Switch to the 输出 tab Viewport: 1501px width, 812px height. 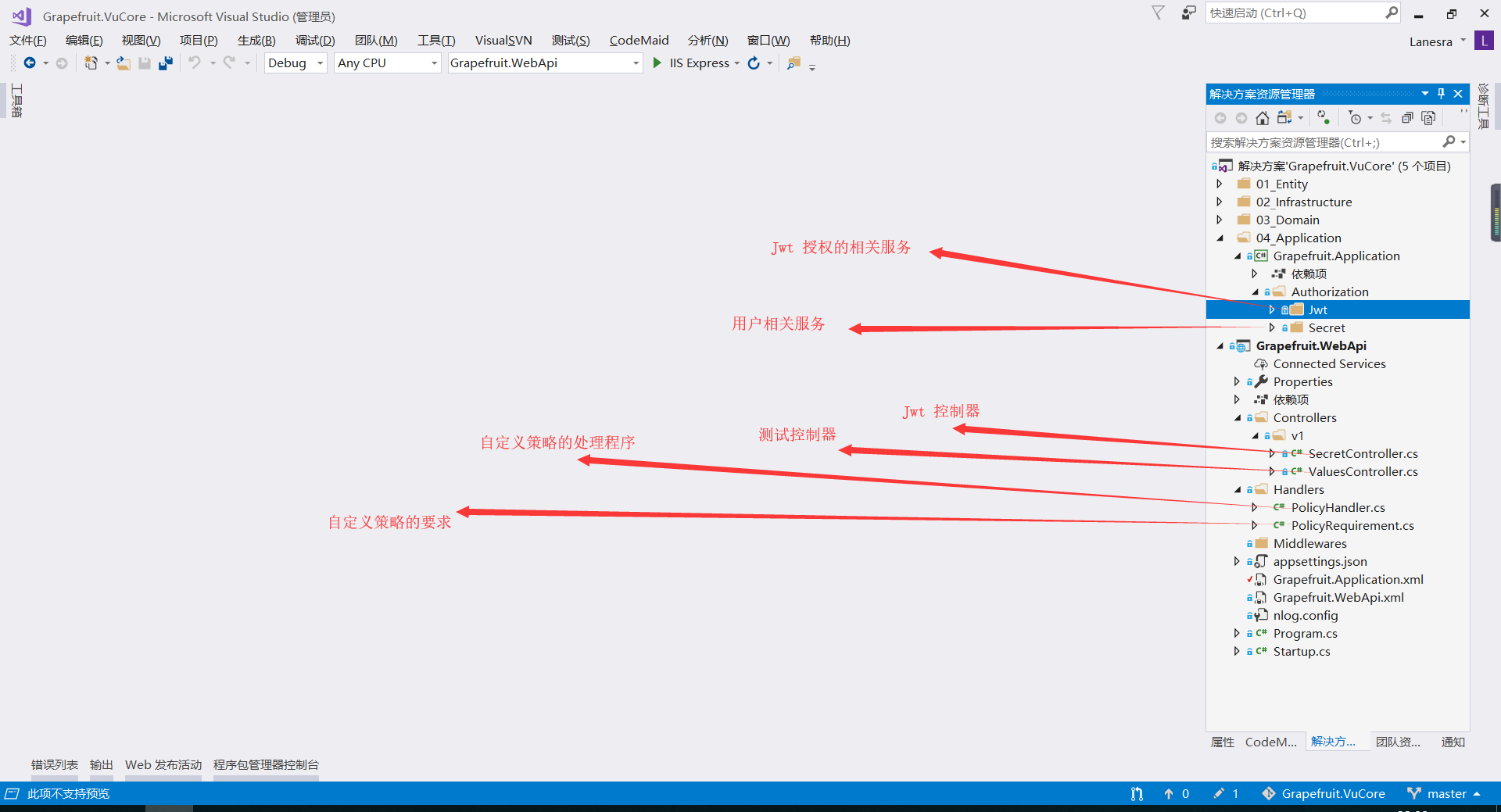(x=102, y=764)
